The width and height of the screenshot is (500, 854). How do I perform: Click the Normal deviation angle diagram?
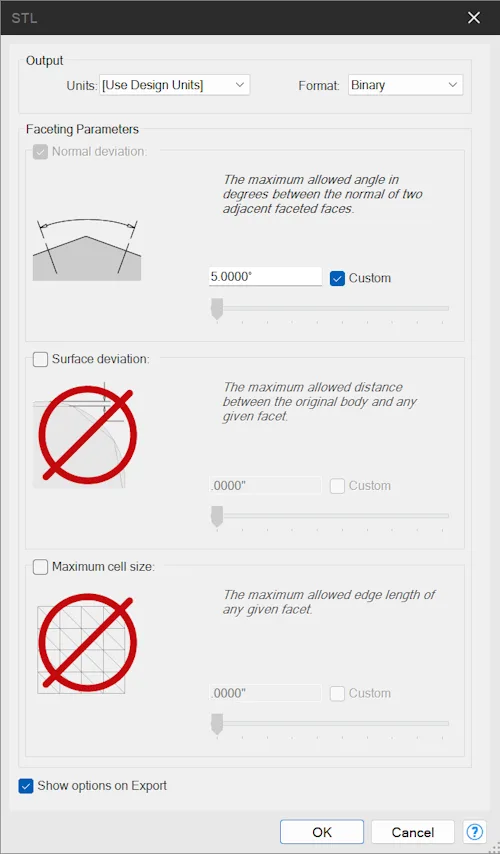tap(87, 249)
